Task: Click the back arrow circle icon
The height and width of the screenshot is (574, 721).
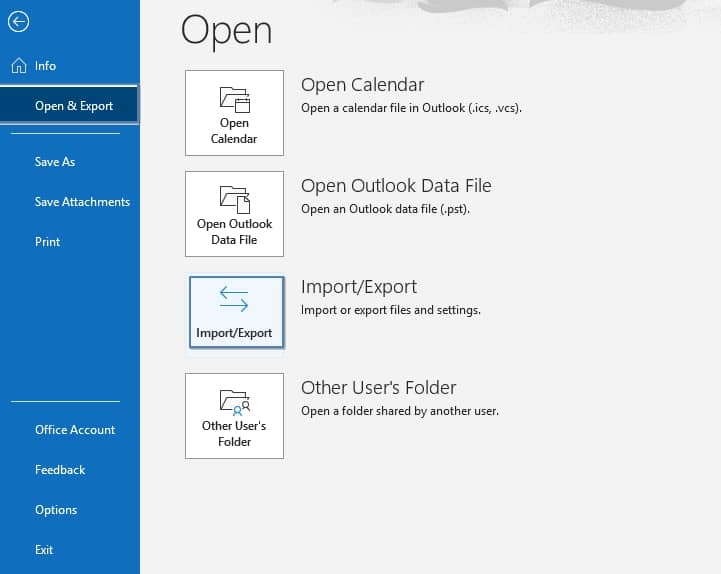Action: pos(18,22)
